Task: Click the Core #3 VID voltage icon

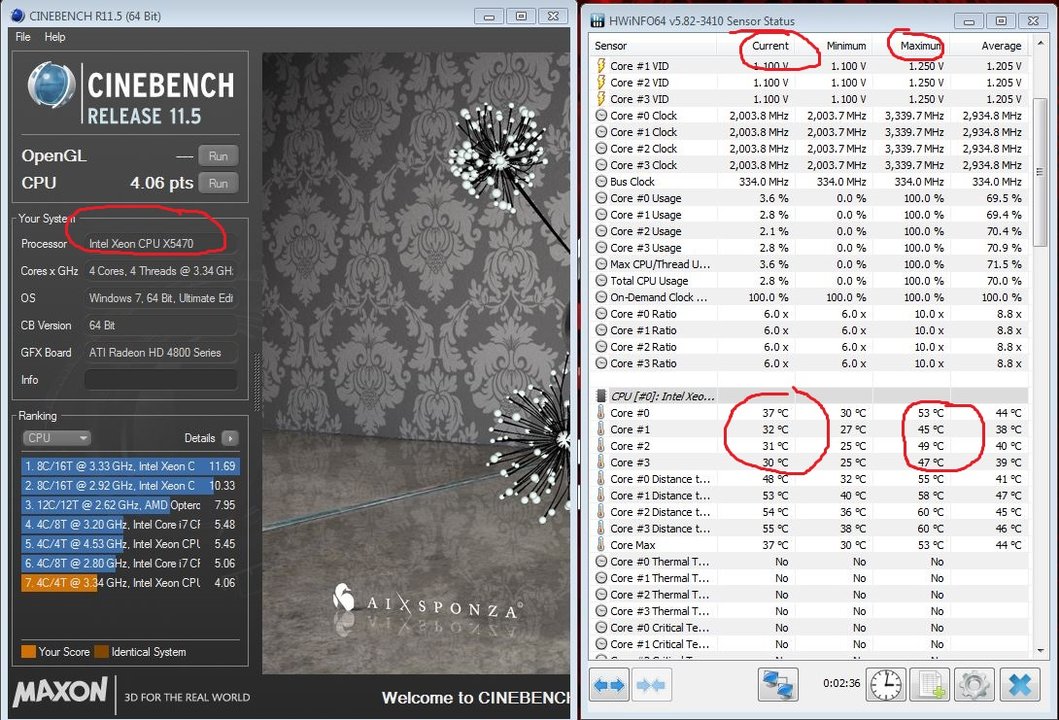Action: click(600, 99)
